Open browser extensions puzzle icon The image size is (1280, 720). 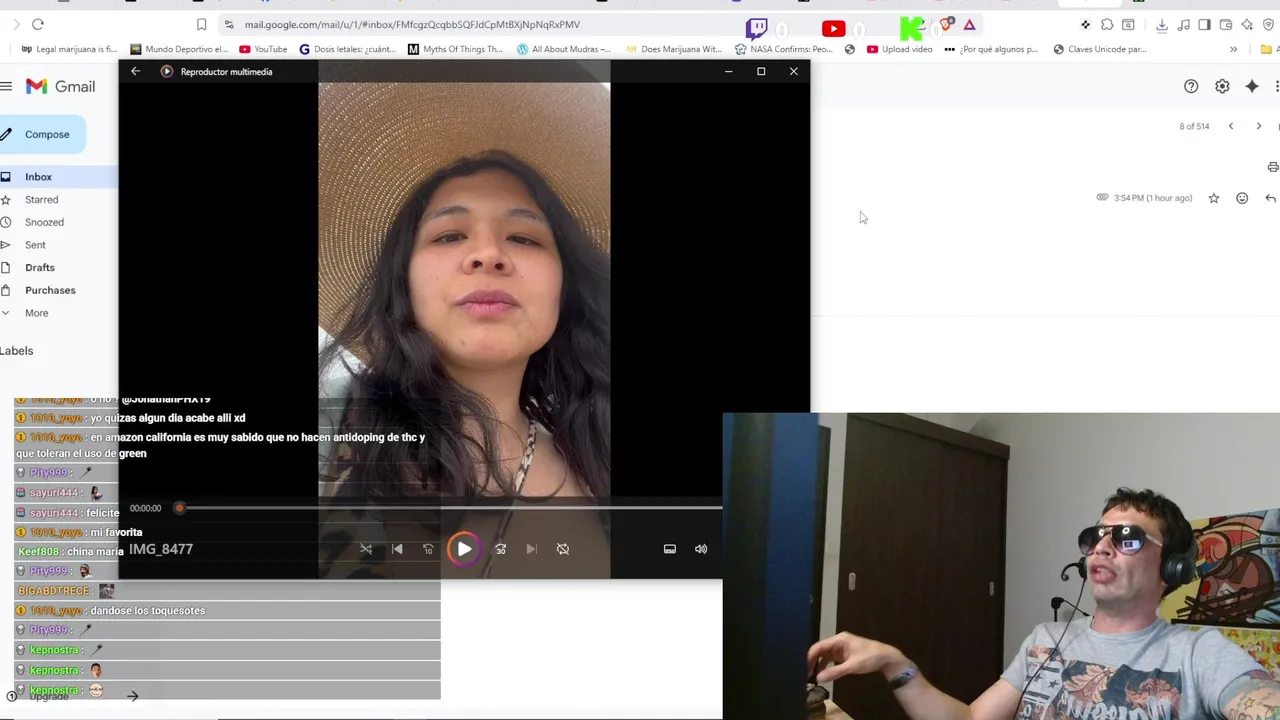[1107, 24]
